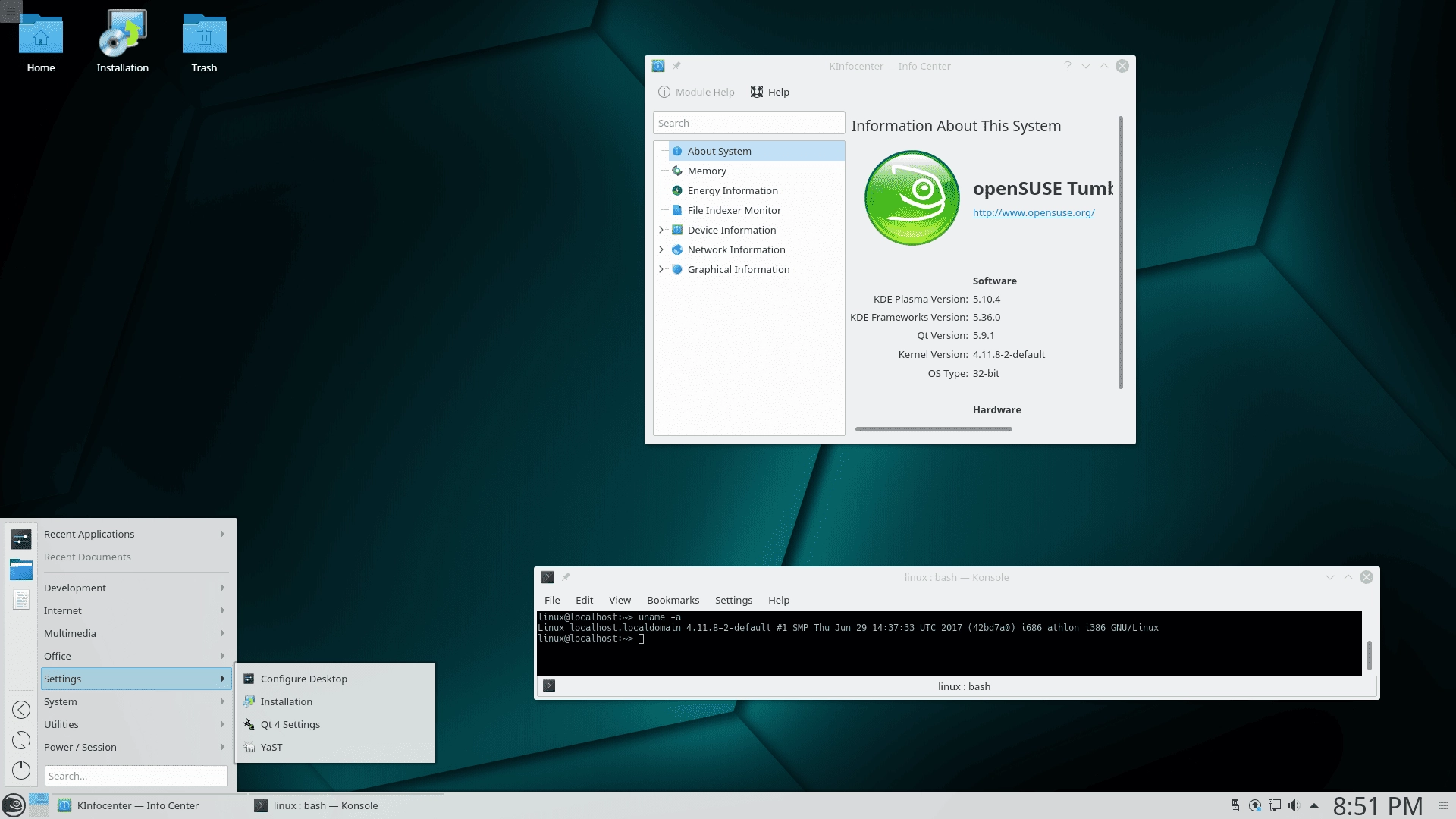Open the opensuse.org hyperlink

[1034, 212]
